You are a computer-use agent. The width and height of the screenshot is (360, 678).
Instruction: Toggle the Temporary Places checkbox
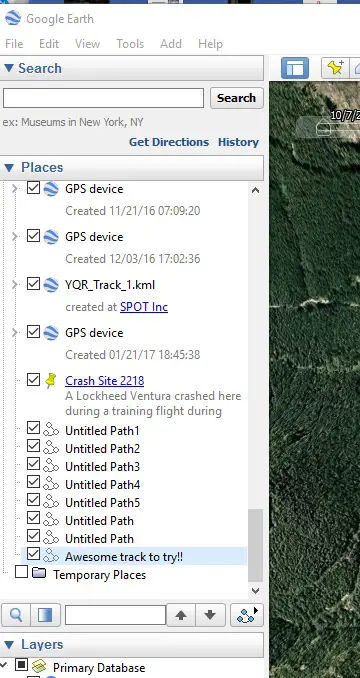pos(21,572)
